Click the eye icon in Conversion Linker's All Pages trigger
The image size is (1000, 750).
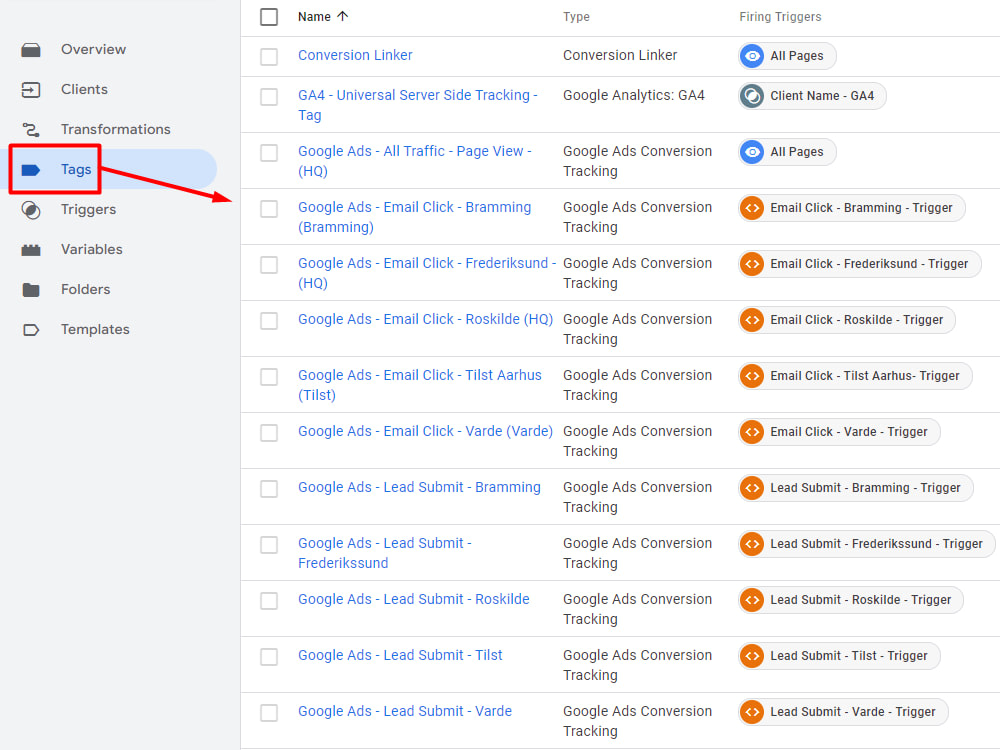pyautogui.click(x=753, y=56)
